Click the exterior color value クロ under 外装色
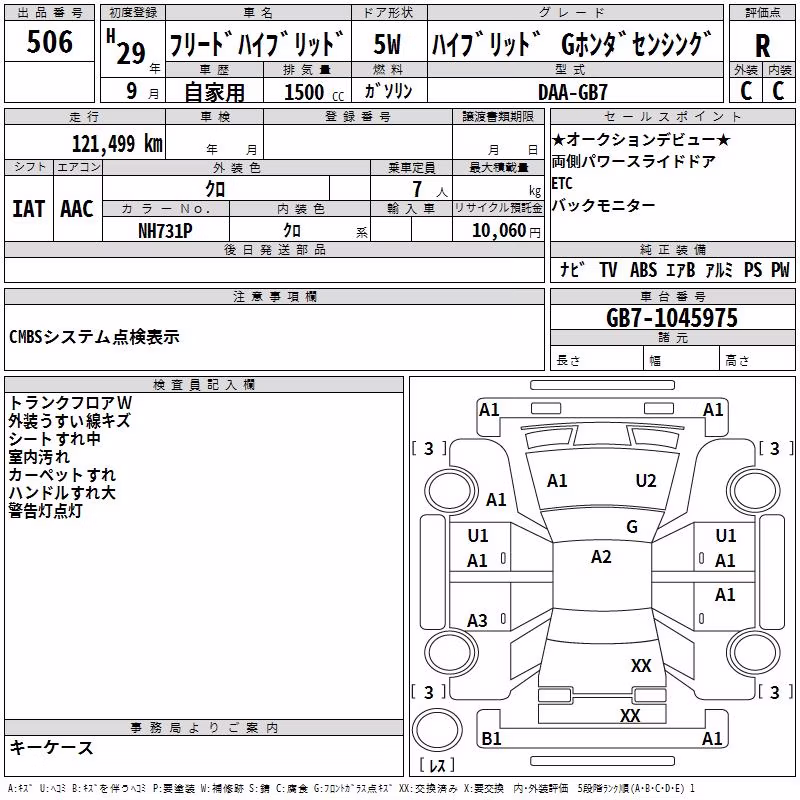 tap(215, 189)
